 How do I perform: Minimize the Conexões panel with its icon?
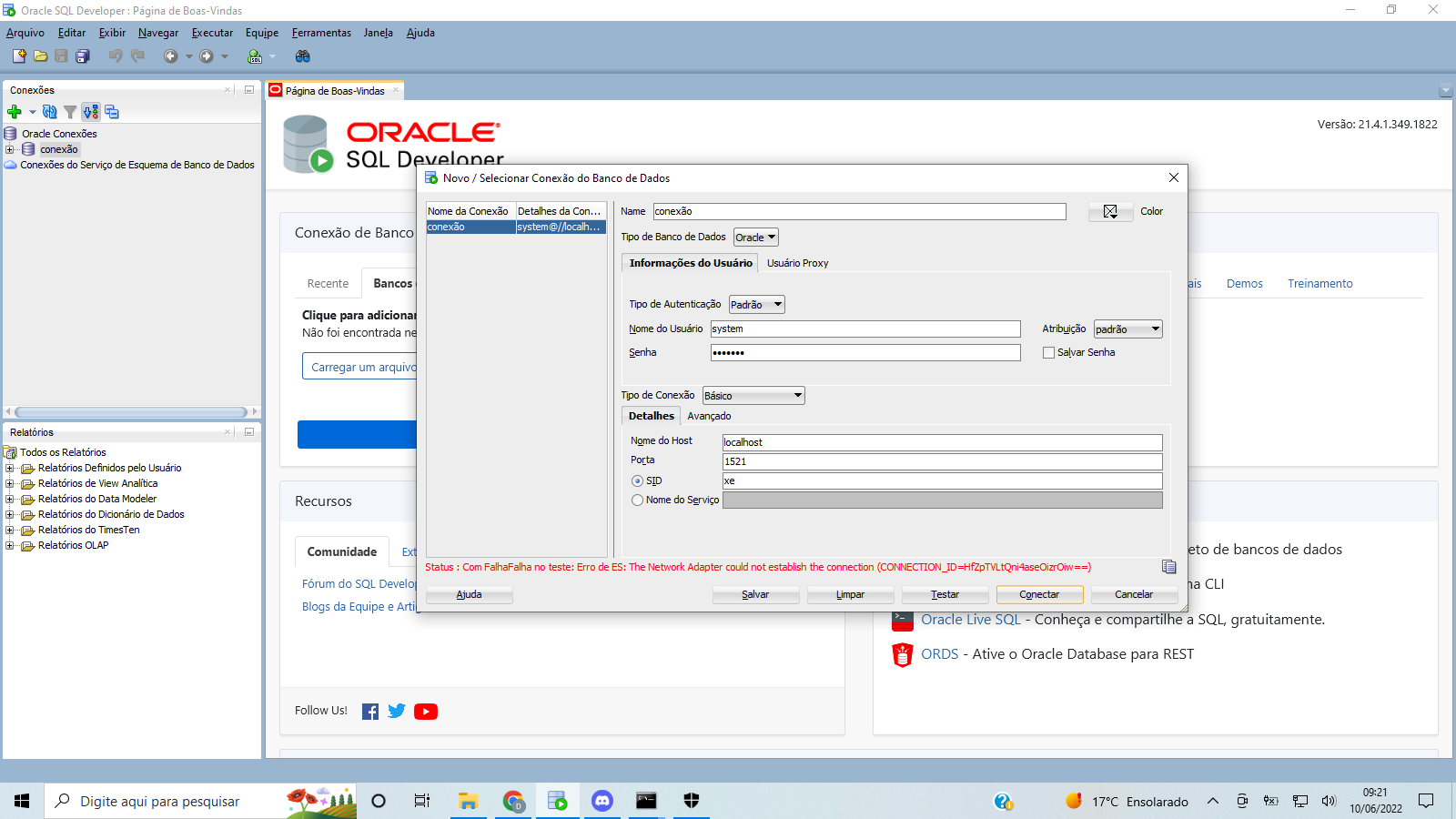tap(248, 89)
